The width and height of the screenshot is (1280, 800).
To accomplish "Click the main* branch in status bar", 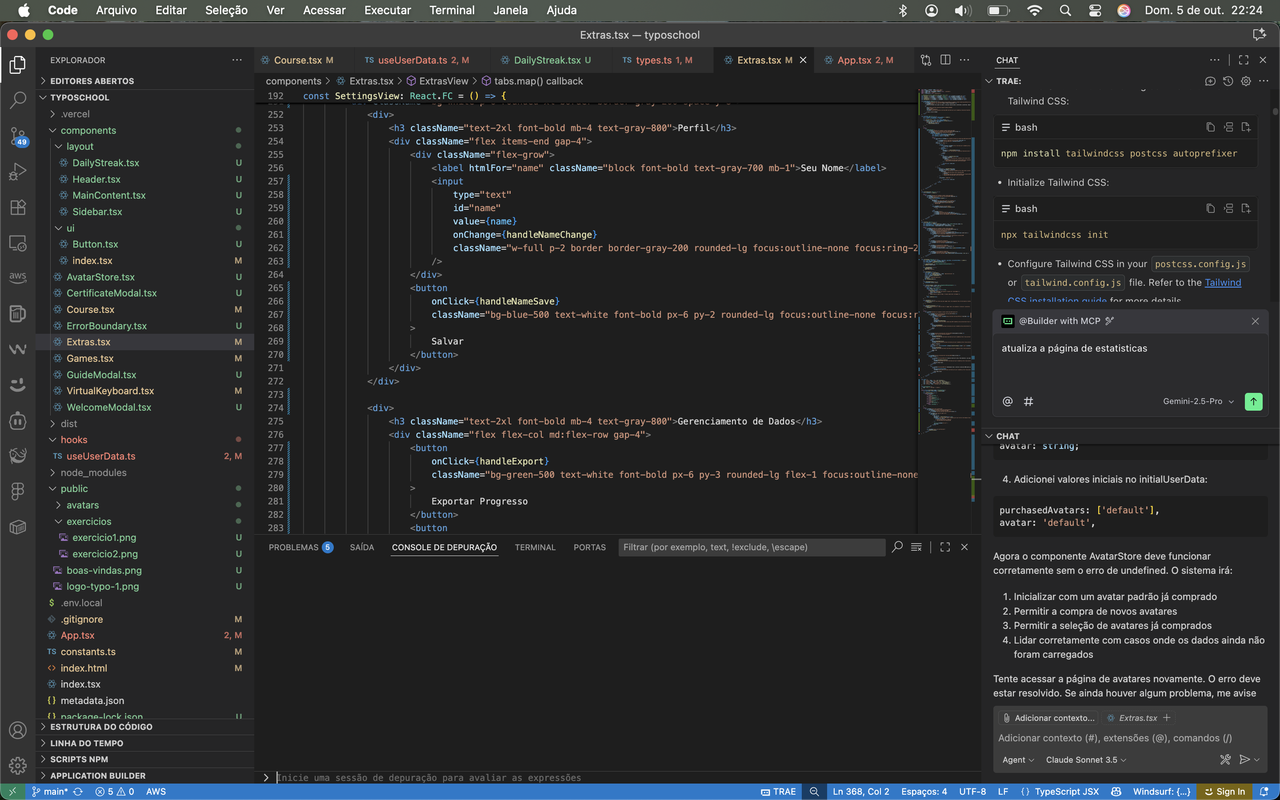I will [x=50, y=791].
